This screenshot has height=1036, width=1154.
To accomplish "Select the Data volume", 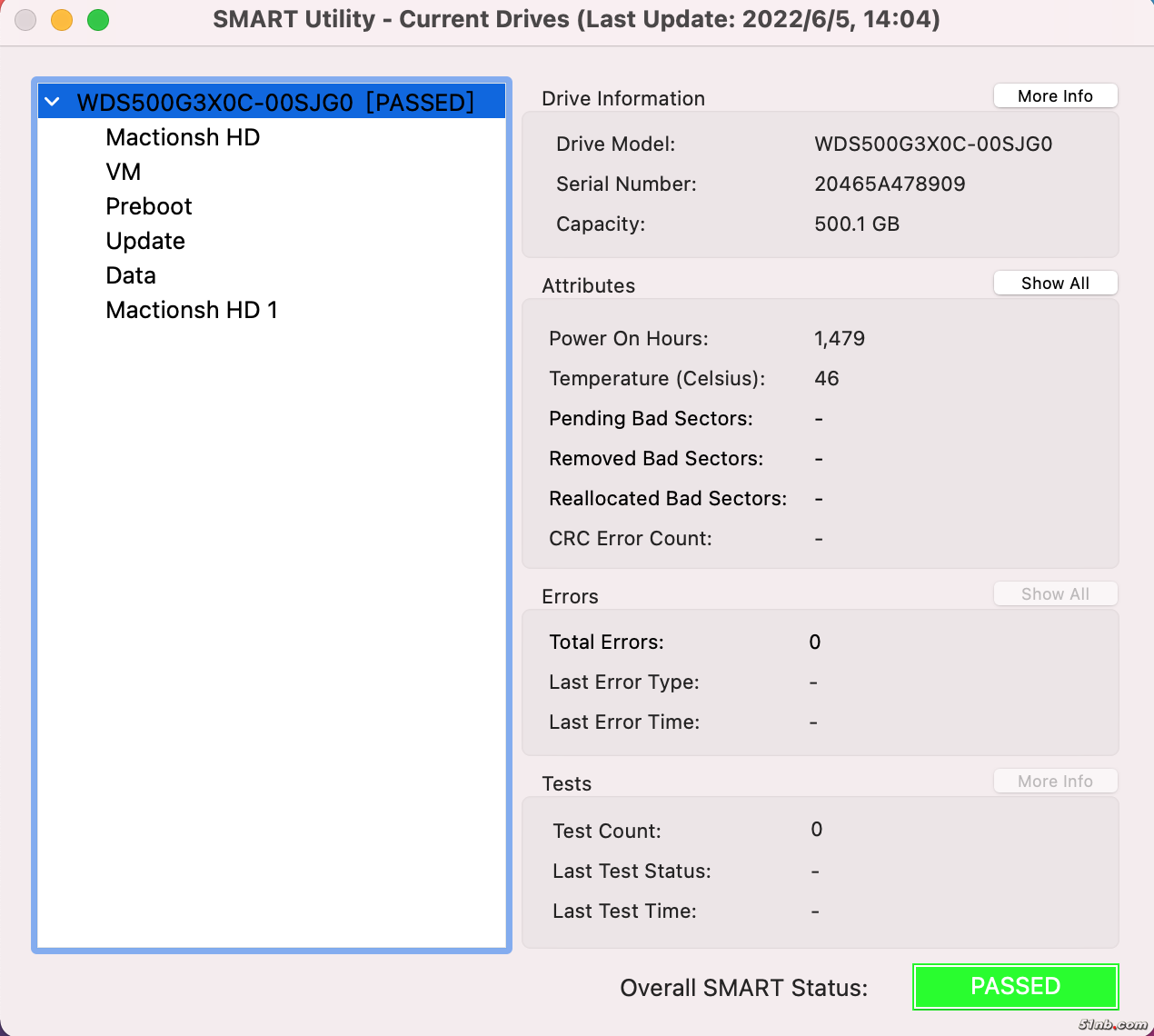I will click(x=131, y=275).
